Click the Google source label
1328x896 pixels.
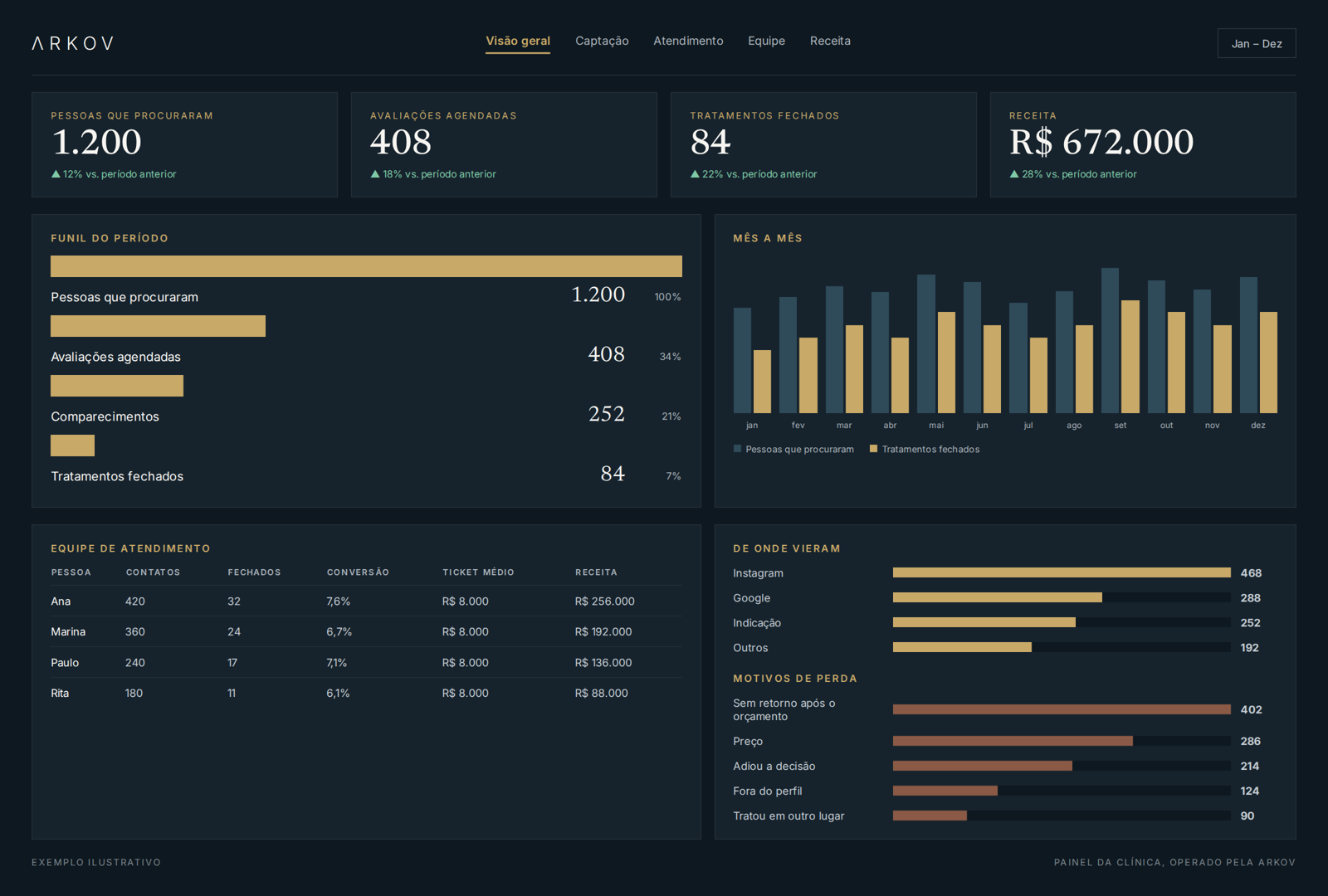[752, 598]
